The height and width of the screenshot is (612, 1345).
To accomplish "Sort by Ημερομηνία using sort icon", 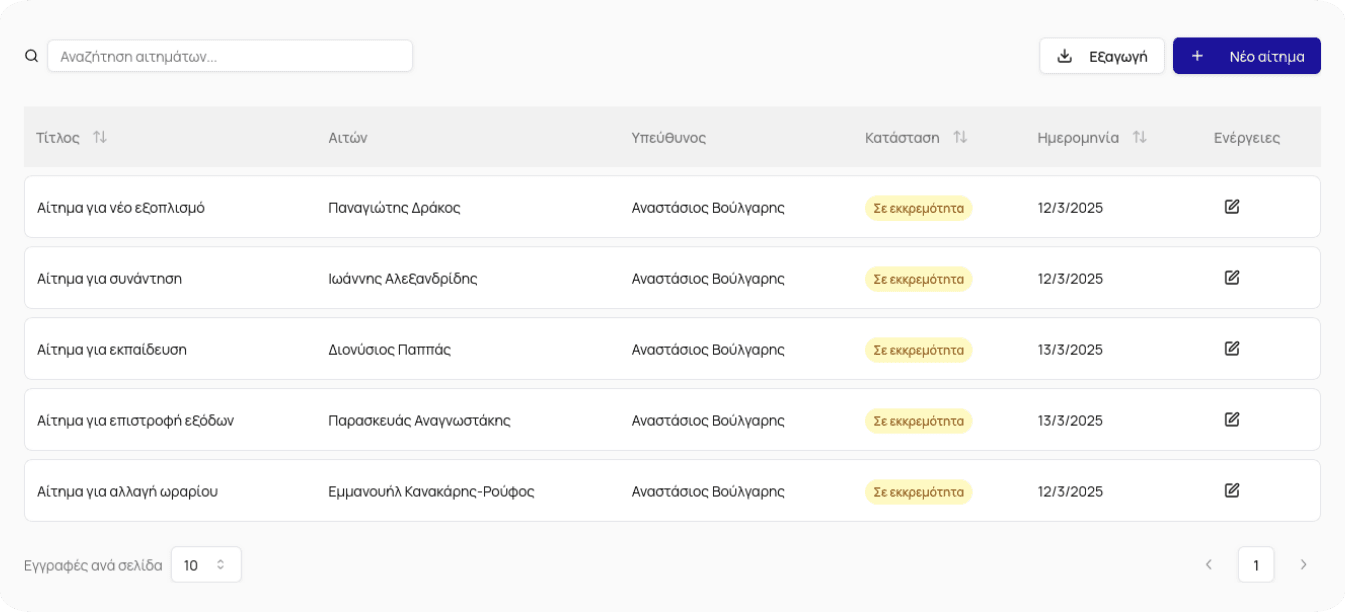I will [1139, 137].
